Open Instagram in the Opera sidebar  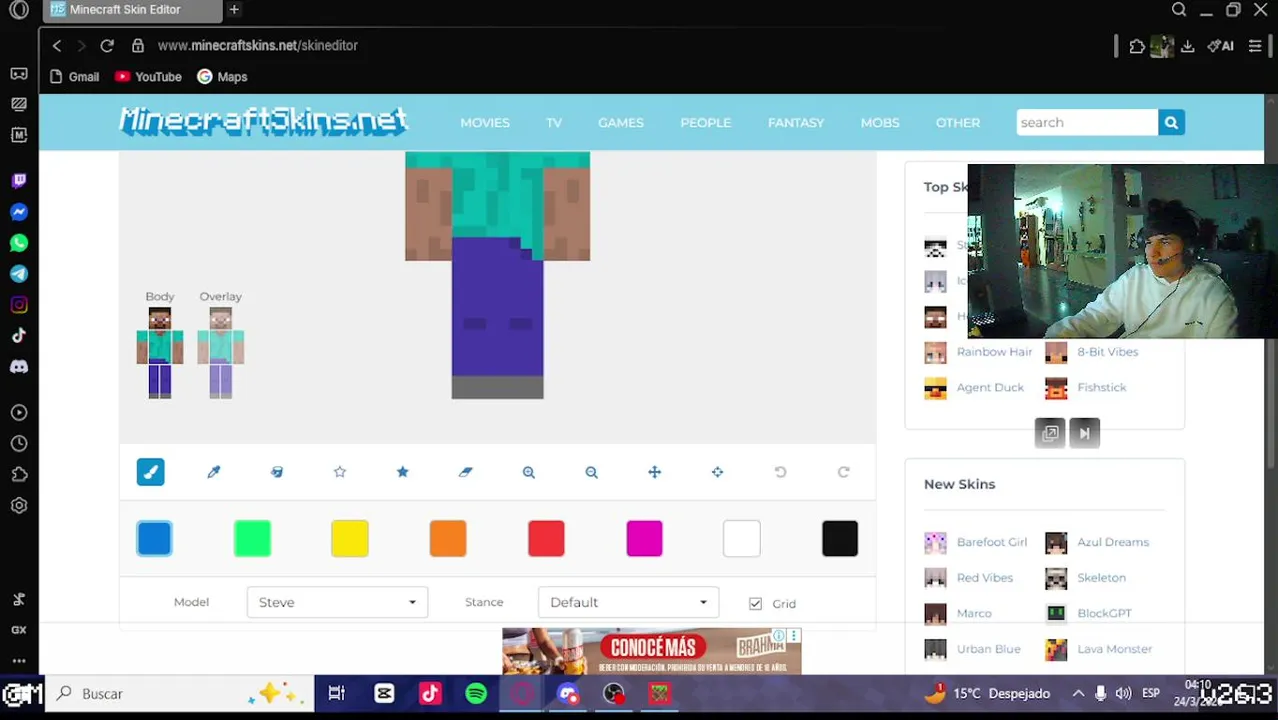19,305
